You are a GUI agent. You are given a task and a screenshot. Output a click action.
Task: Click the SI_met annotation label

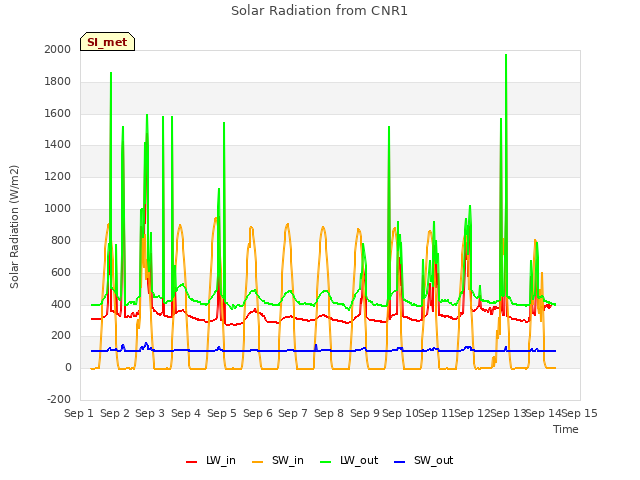click(x=107, y=42)
